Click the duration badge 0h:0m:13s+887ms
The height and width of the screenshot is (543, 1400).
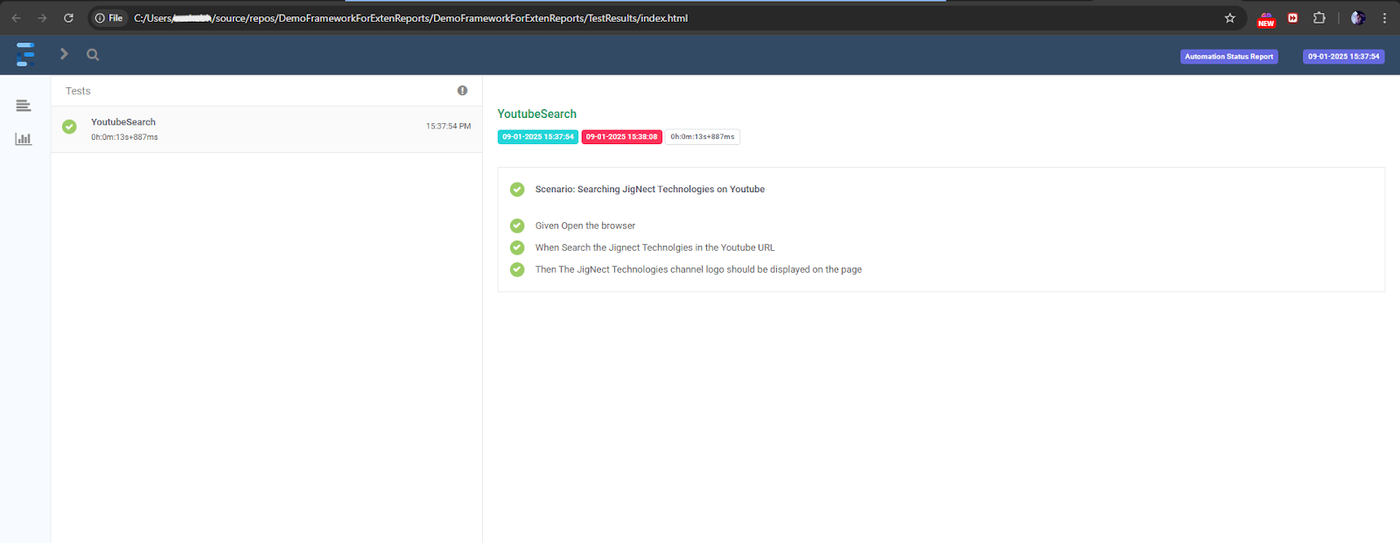click(x=703, y=137)
